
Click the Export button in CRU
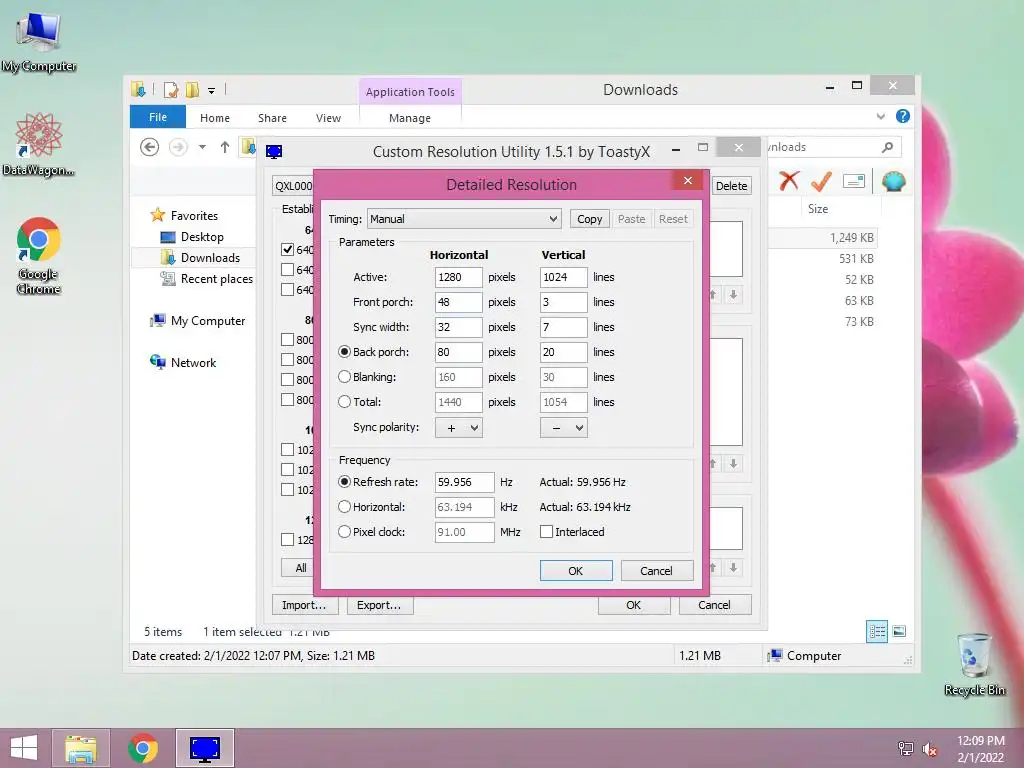tap(379, 605)
